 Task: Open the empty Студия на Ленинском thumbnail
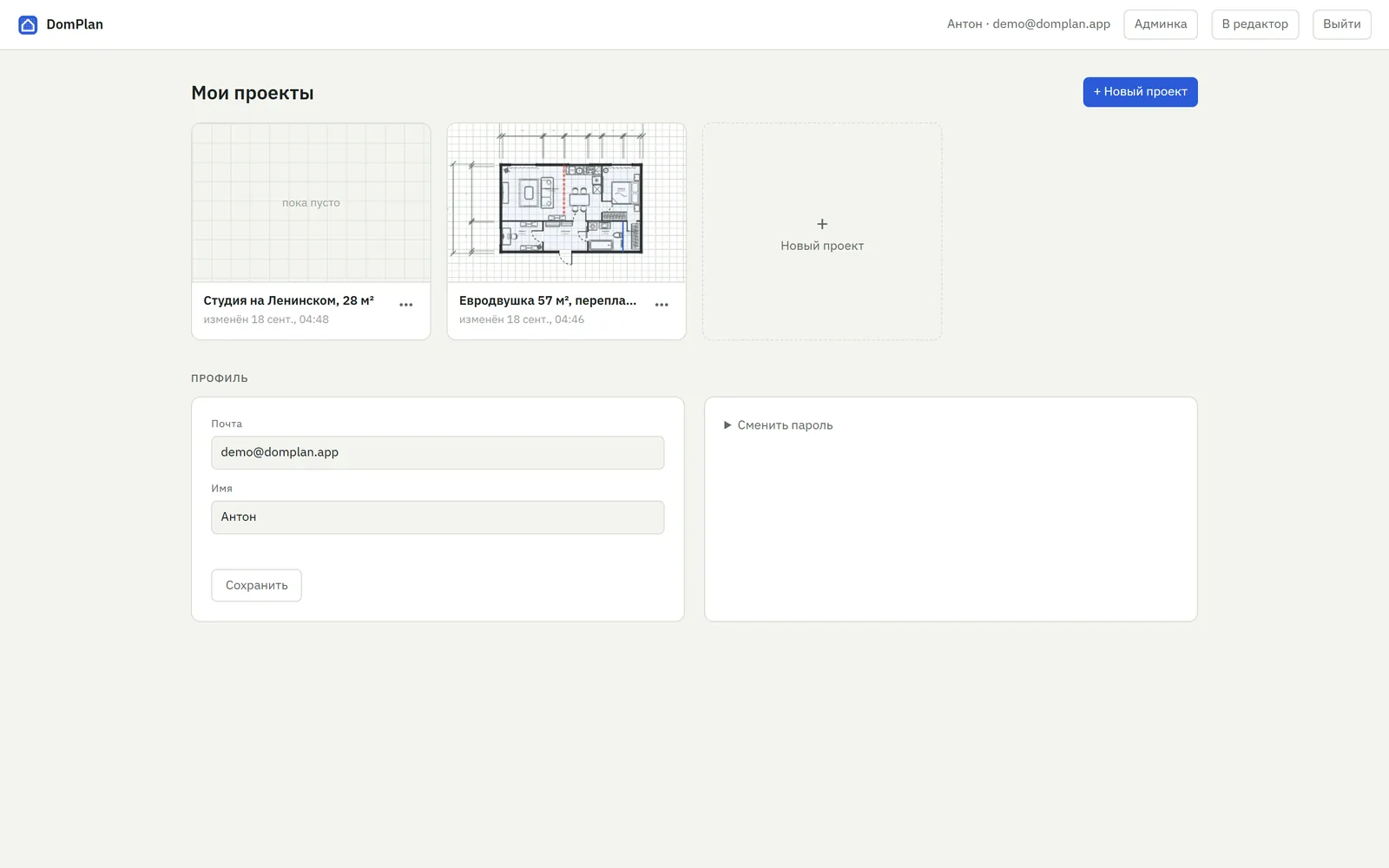pos(311,202)
